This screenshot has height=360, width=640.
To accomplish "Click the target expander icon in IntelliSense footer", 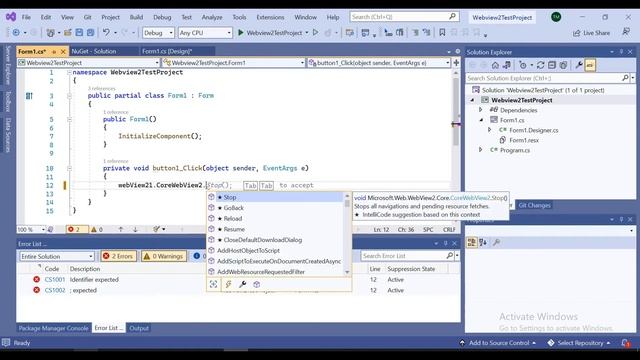I will click(213, 284).
